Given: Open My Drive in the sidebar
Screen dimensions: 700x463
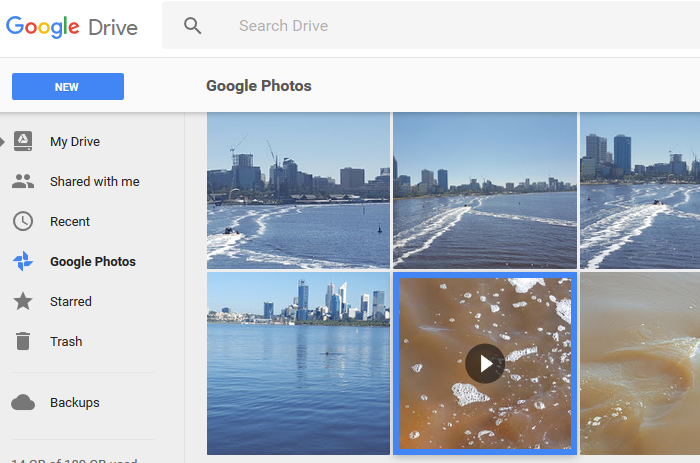Looking at the screenshot, I should click(75, 142).
